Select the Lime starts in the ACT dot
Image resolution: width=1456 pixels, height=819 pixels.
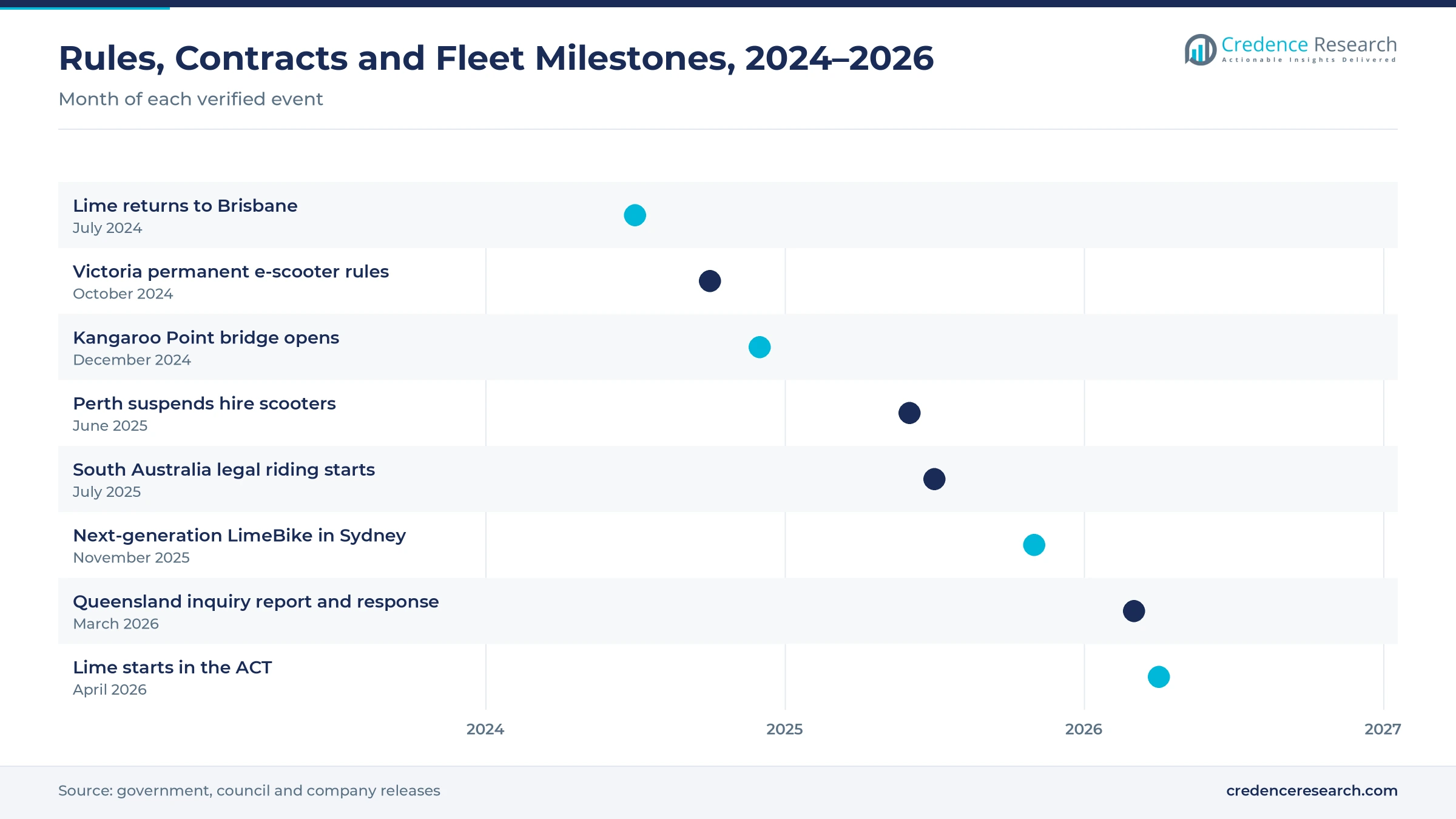[x=1159, y=677]
